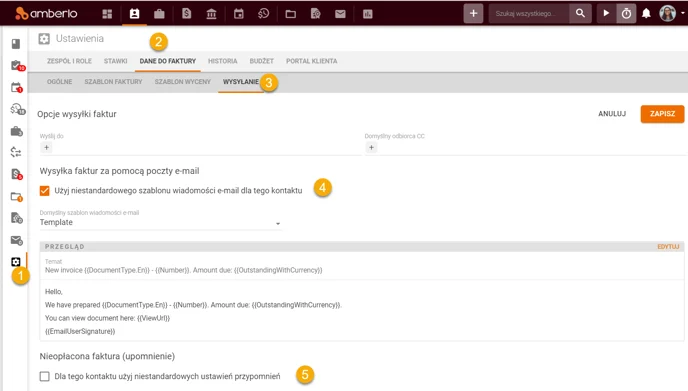688x391 pixels.
Task: Click the ANULUJ button
Action: tap(612, 114)
